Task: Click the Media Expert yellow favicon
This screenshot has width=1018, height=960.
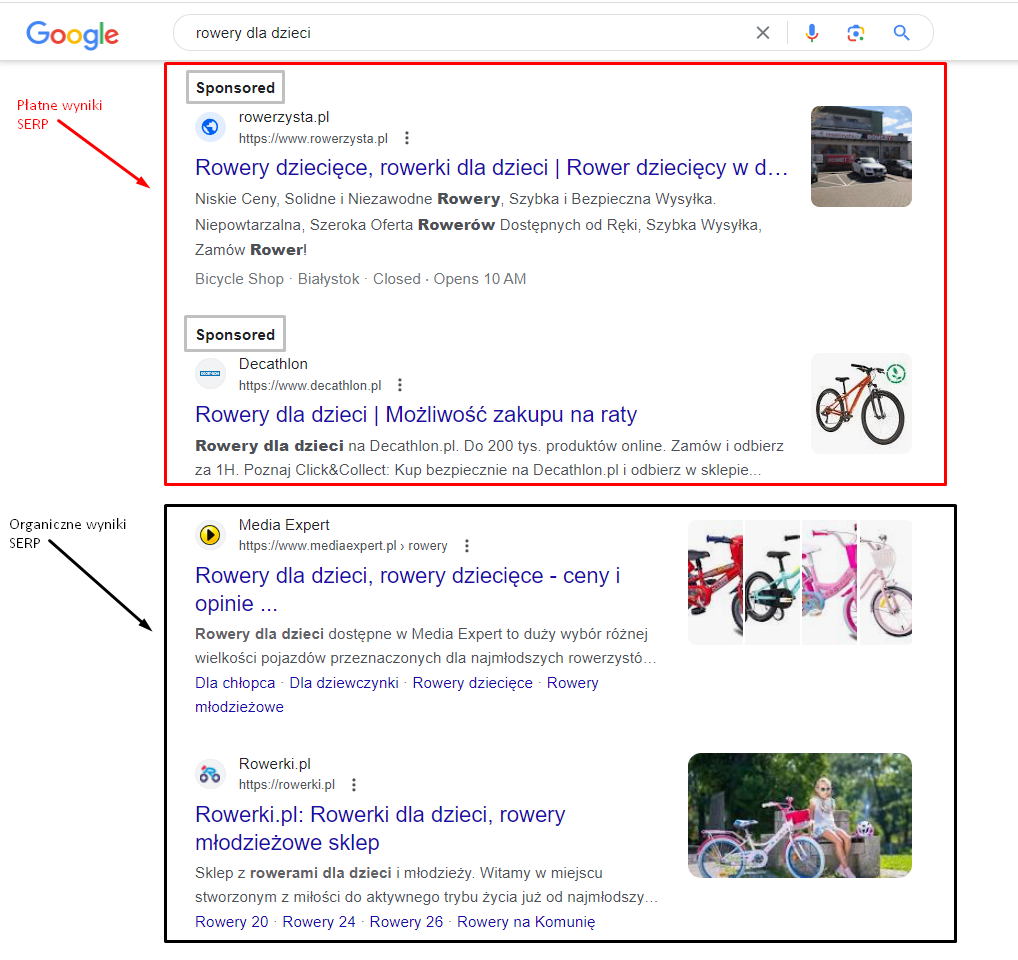Action: (210, 535)
